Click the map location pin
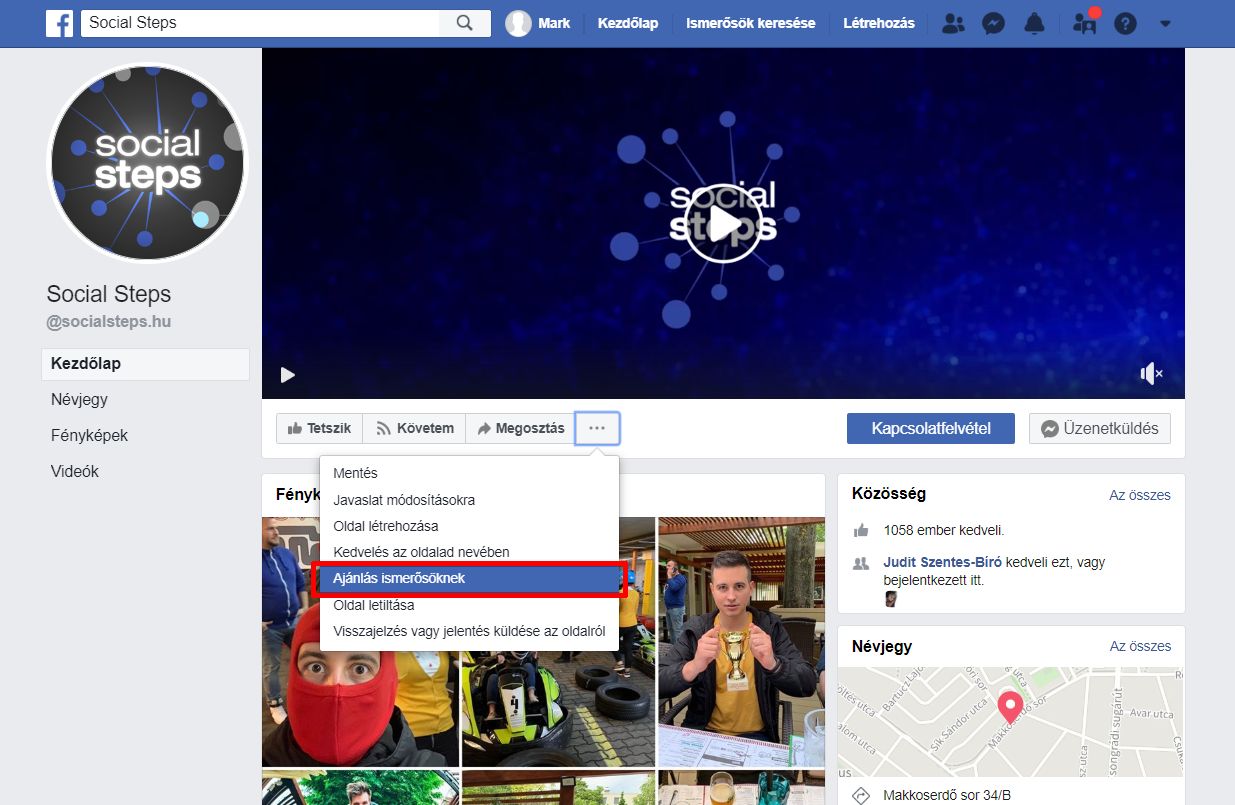 [1010, 706]
